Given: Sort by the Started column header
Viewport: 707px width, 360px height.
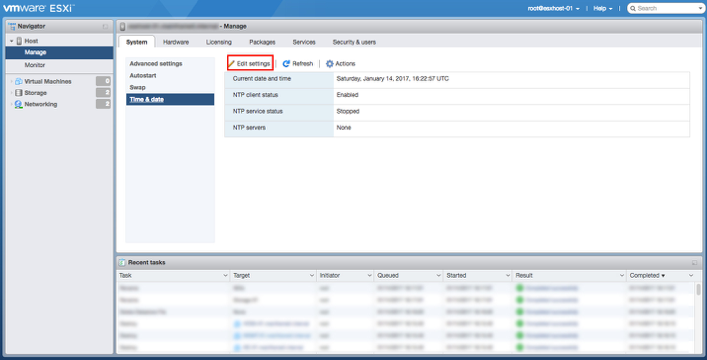Looking at the screenshot, I should point(456,276).
